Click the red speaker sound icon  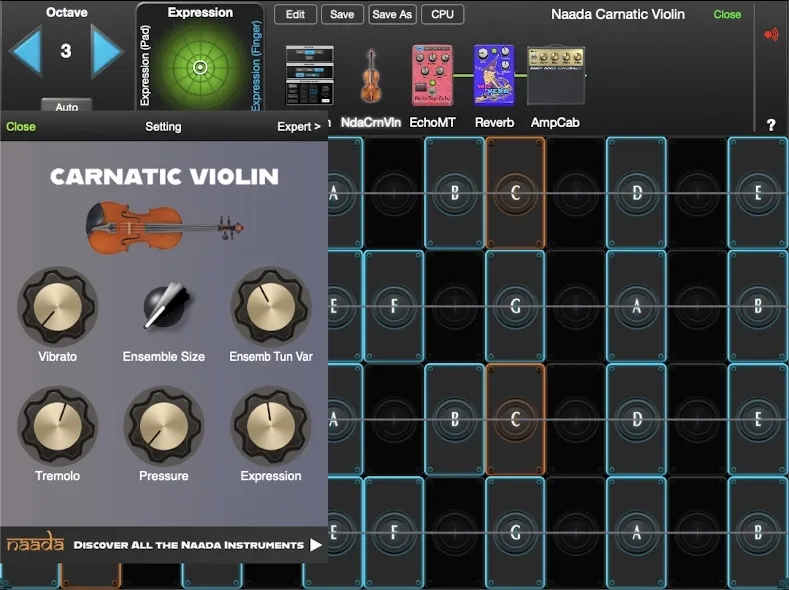point(771,35)
